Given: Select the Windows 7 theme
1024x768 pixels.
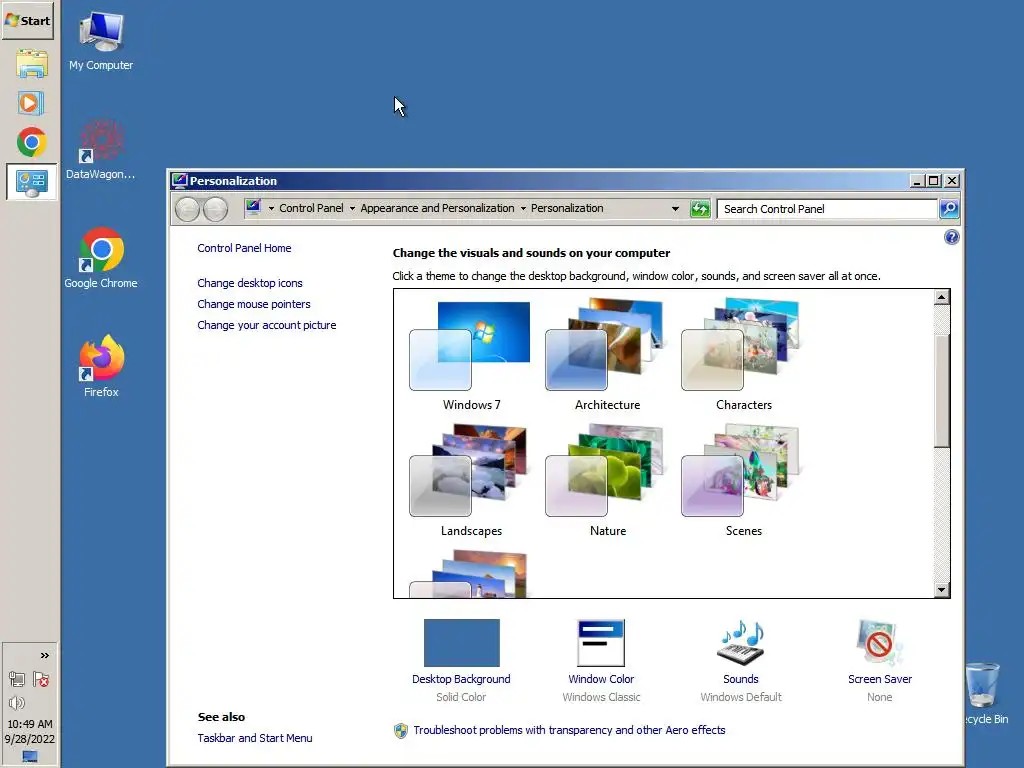Looking at the screenshot, I should 472,355.
